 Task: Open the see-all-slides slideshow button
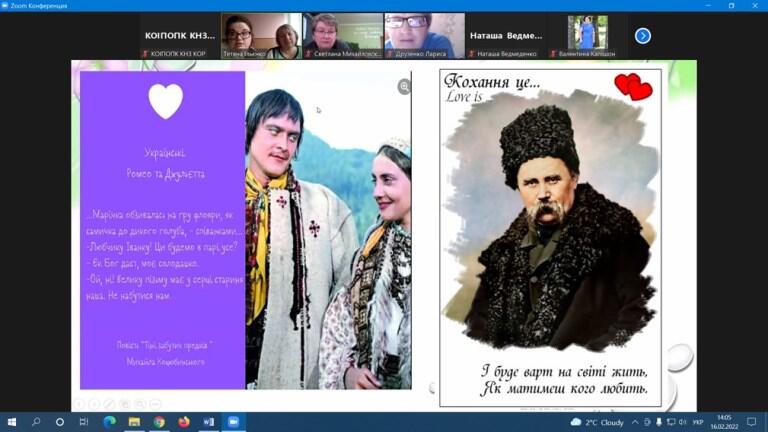click(x=125, y=404)
